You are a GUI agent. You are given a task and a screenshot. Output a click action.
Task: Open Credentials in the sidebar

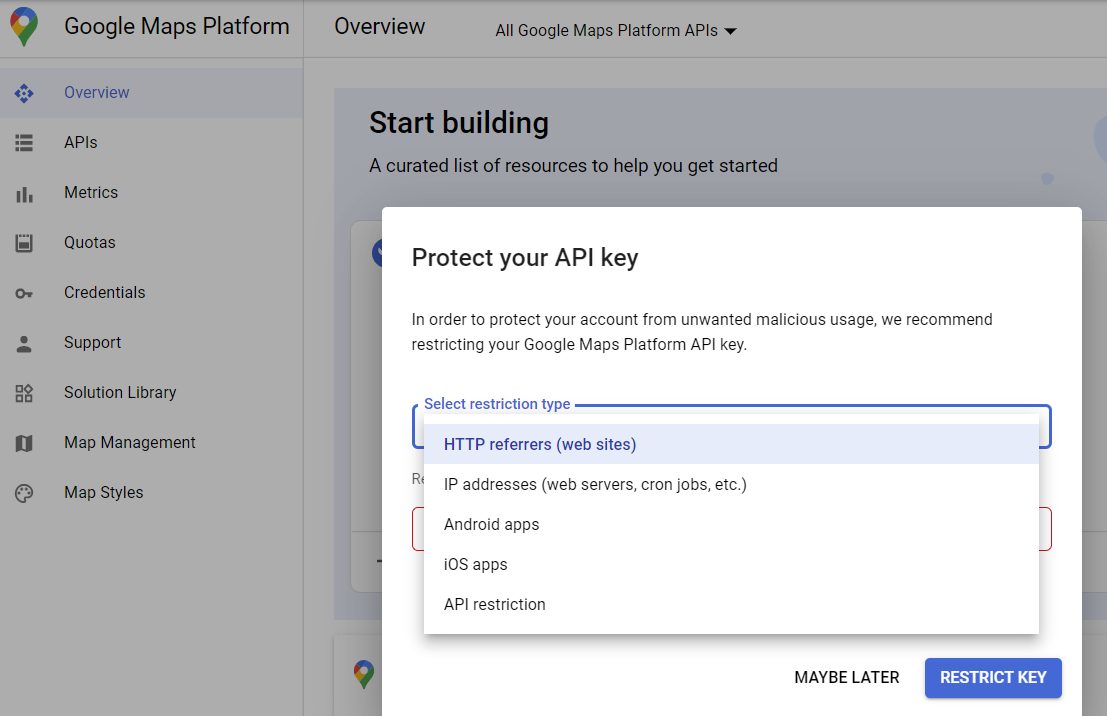click(x=152, y=293)
